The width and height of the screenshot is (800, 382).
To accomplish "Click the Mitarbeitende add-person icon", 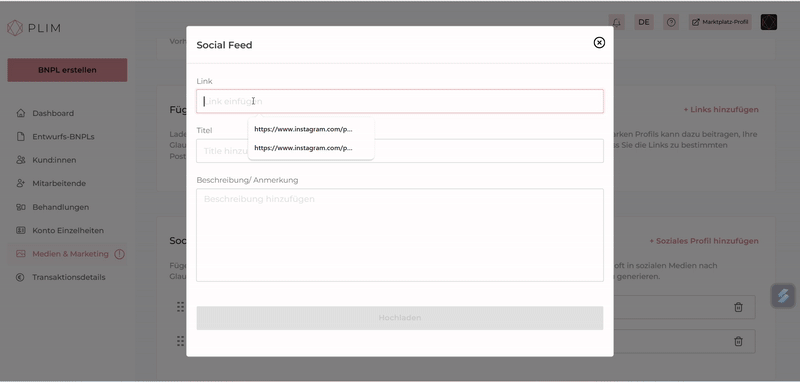I will pos(20,183).
